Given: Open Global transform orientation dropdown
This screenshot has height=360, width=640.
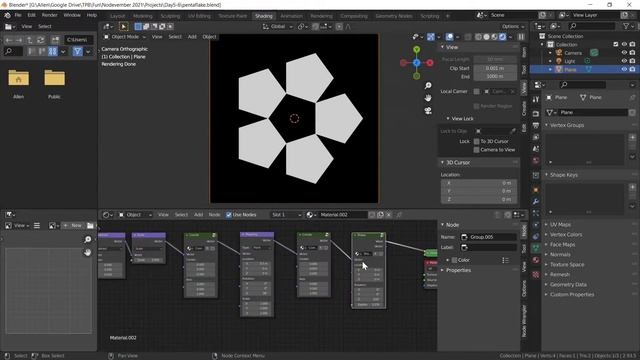Looking at the screenshot, I should [278, 27].
